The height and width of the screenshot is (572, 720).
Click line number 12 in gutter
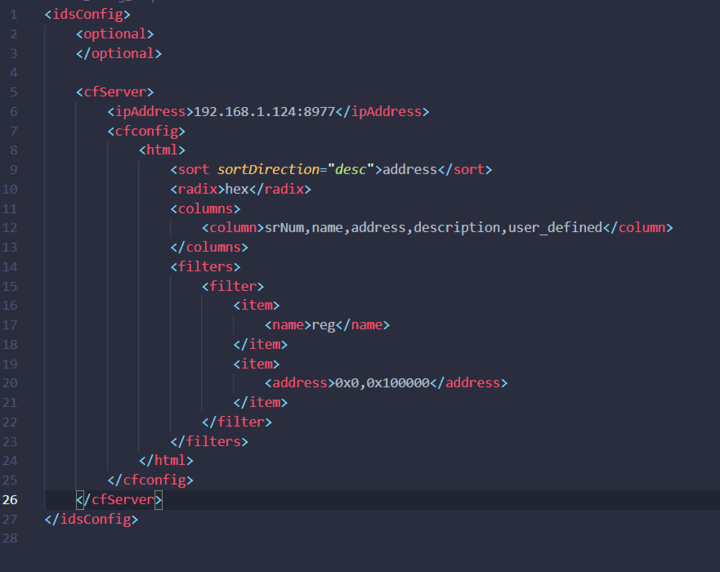[10, 228]
